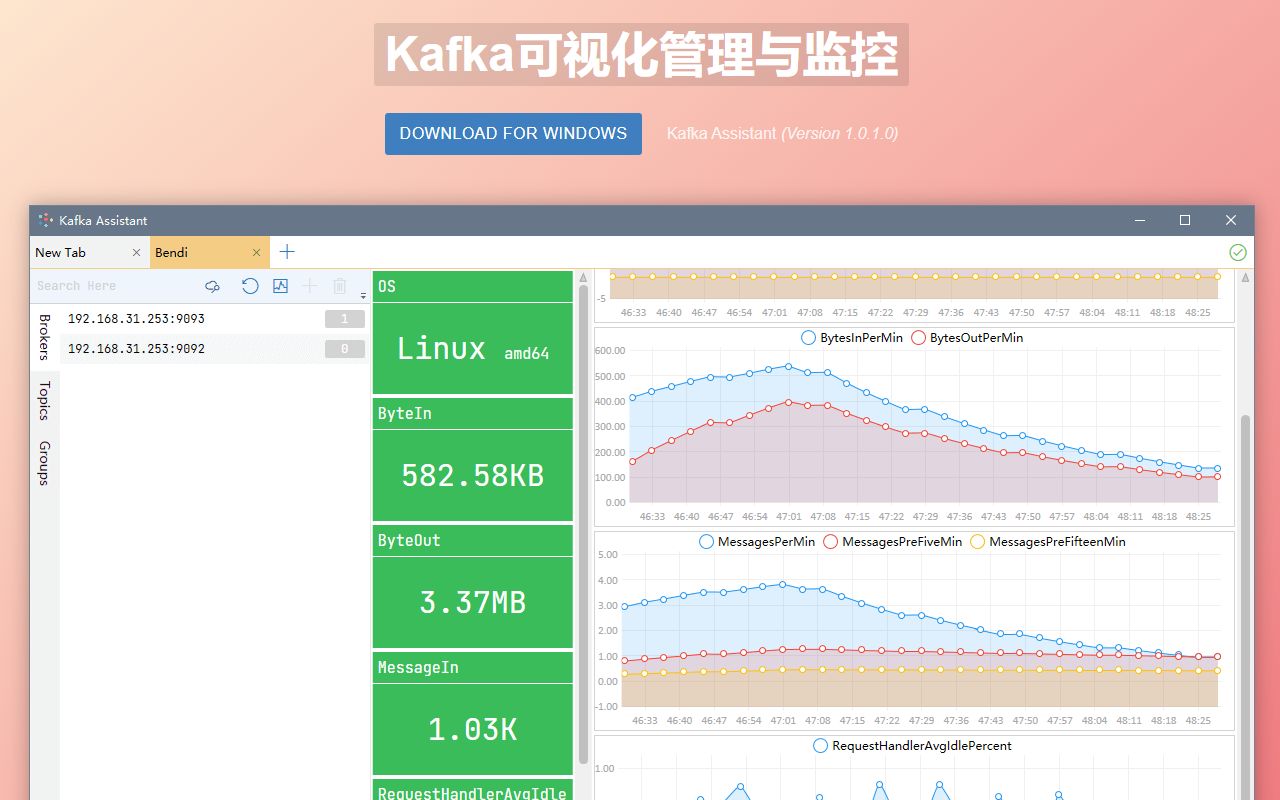Close the New Tab tab

(x=137, y=253)
